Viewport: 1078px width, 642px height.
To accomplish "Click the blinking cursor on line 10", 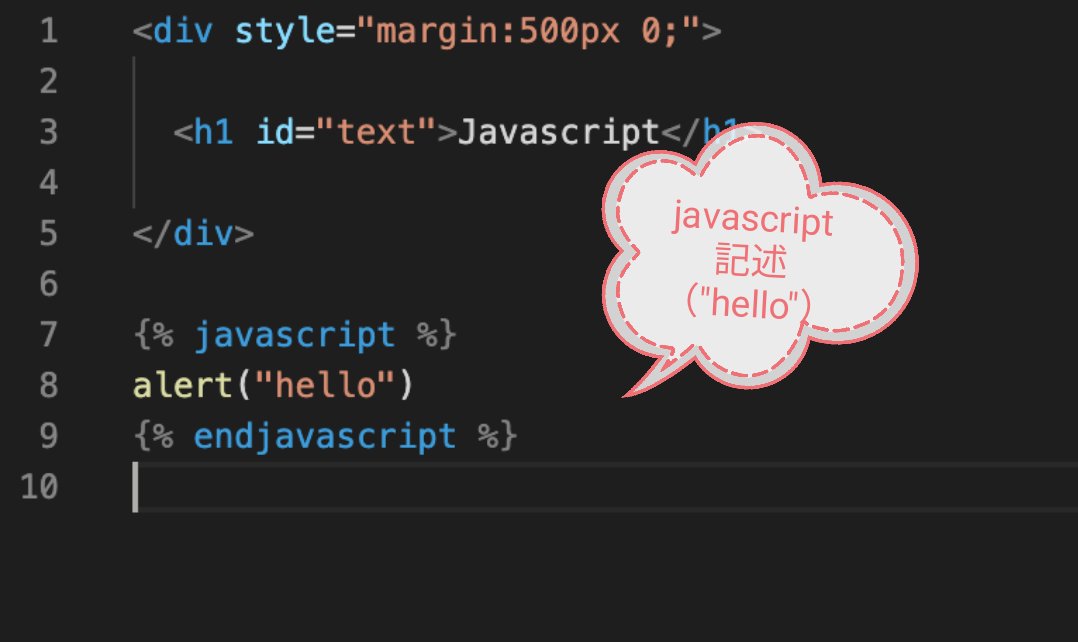I will click(135, 487).
